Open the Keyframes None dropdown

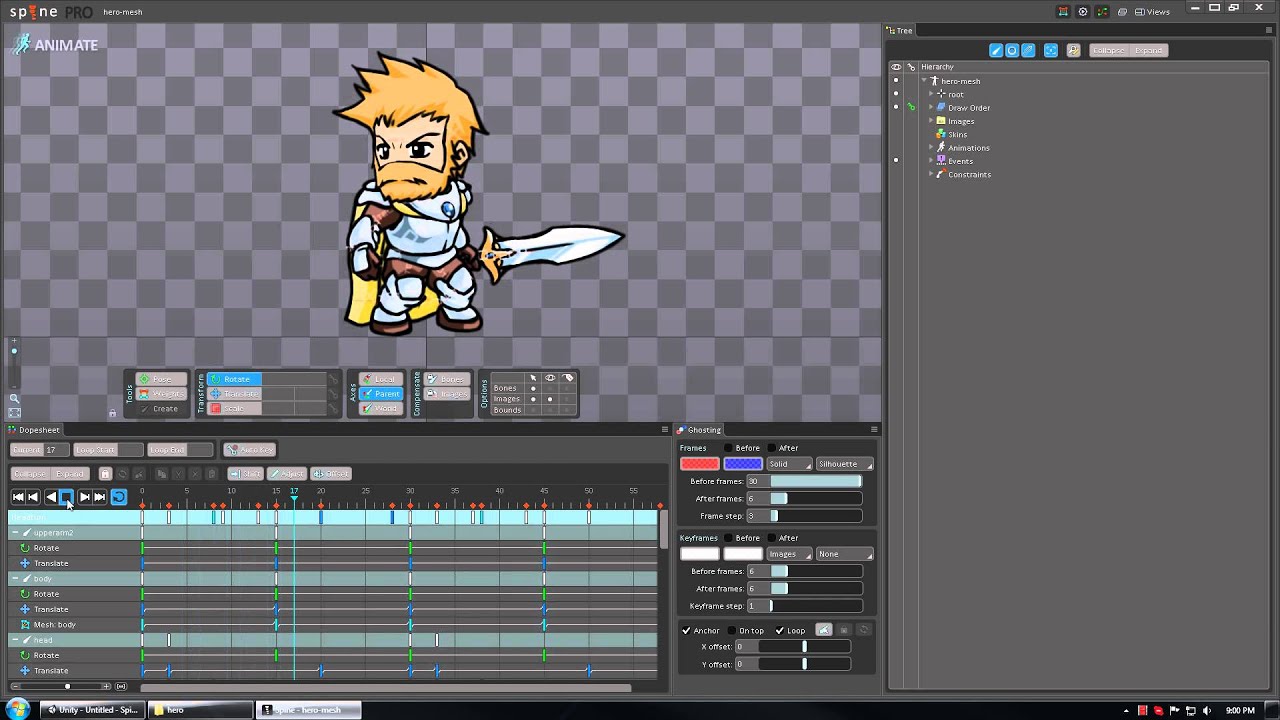pos(845,554)
